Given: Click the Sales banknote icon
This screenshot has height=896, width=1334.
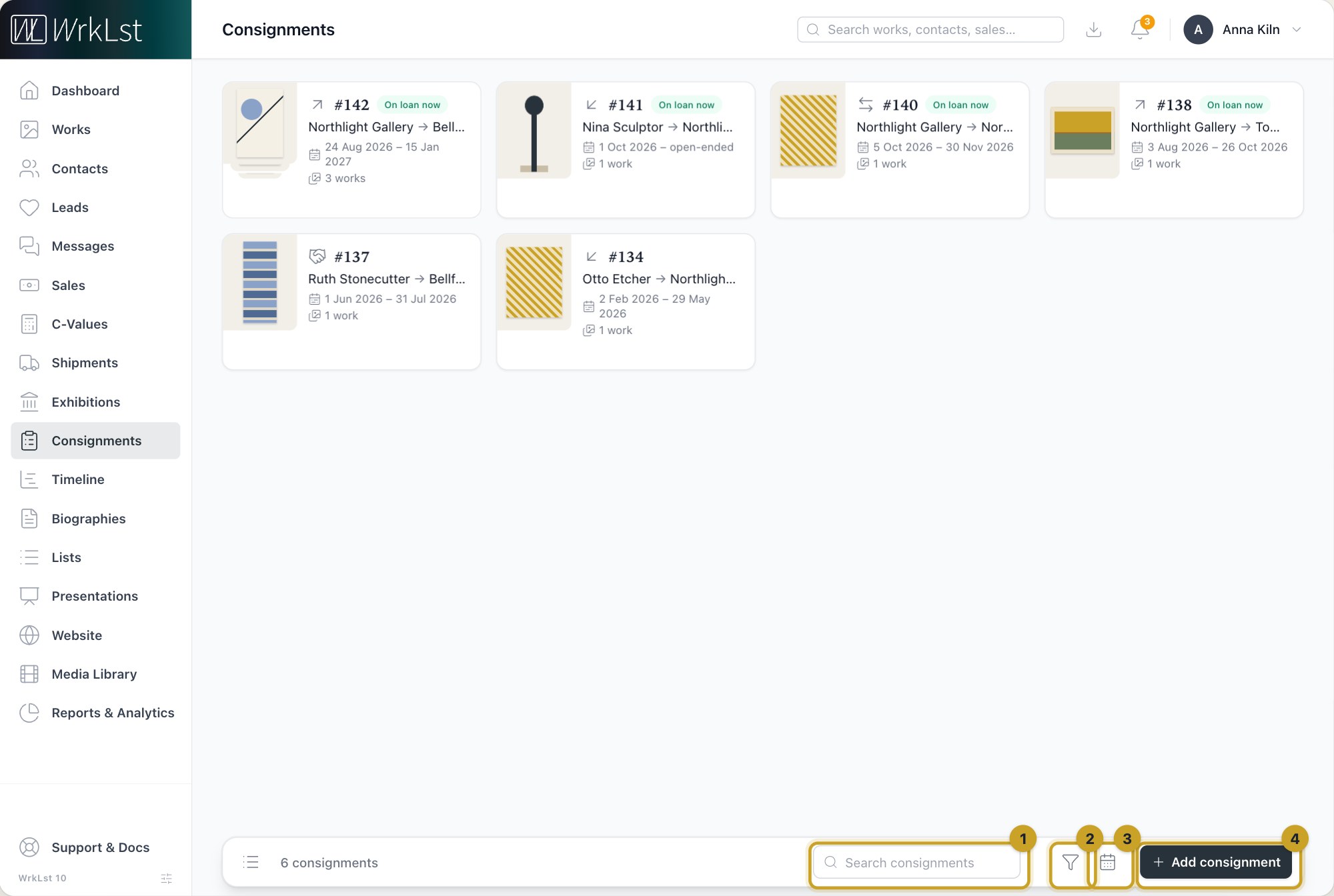Looking at the screenshot, I should [29, 285].
